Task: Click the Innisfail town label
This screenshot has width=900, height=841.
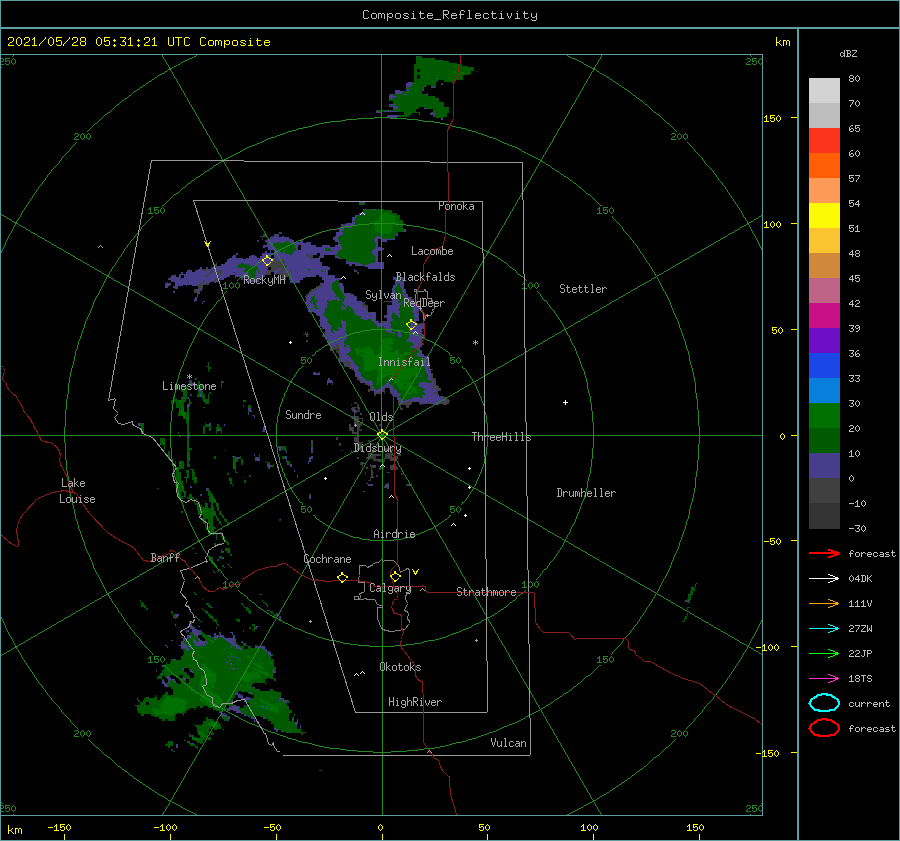Action: [404, 362]
